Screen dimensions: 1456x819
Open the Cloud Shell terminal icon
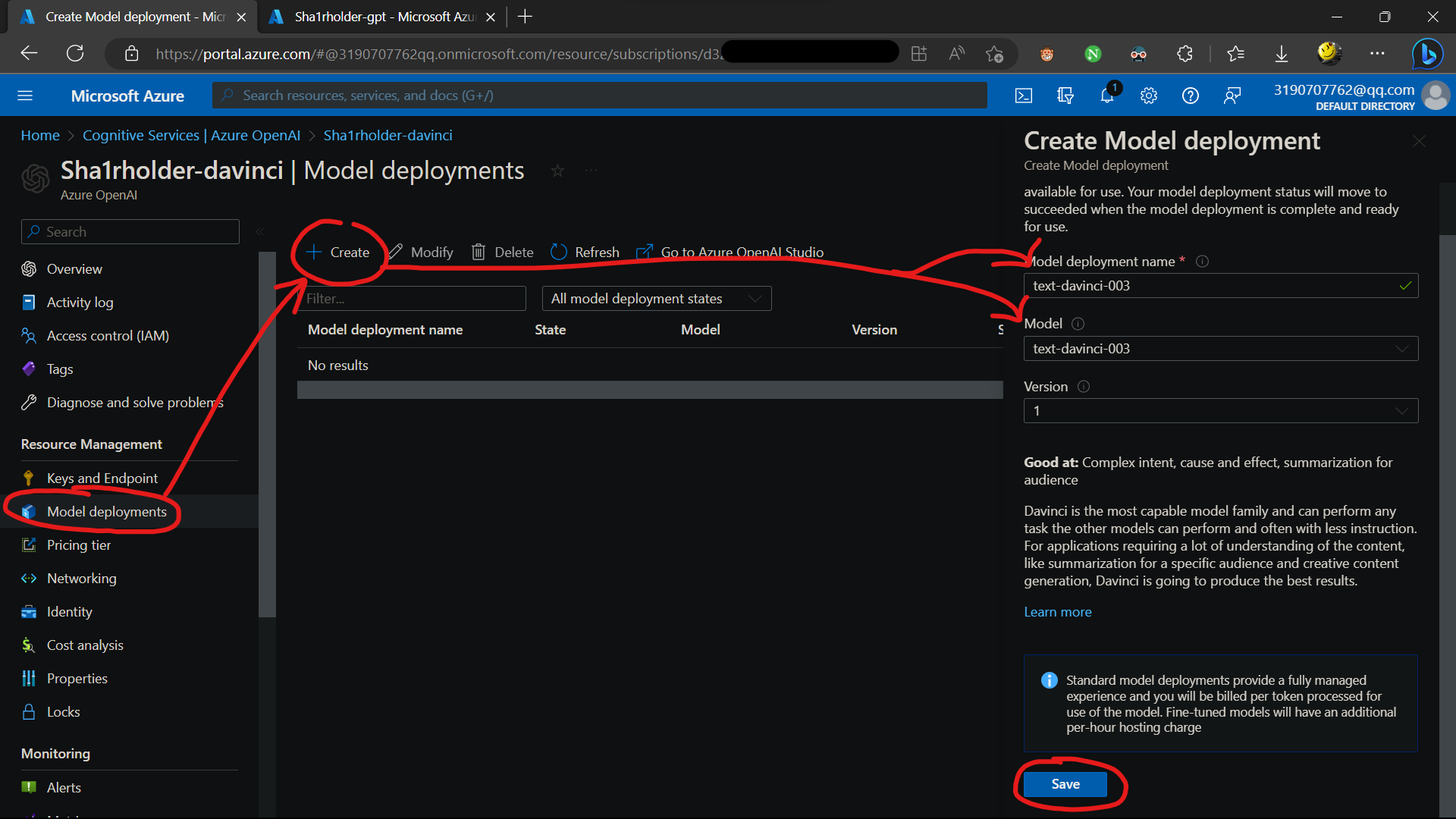[x=1023, y=96]
